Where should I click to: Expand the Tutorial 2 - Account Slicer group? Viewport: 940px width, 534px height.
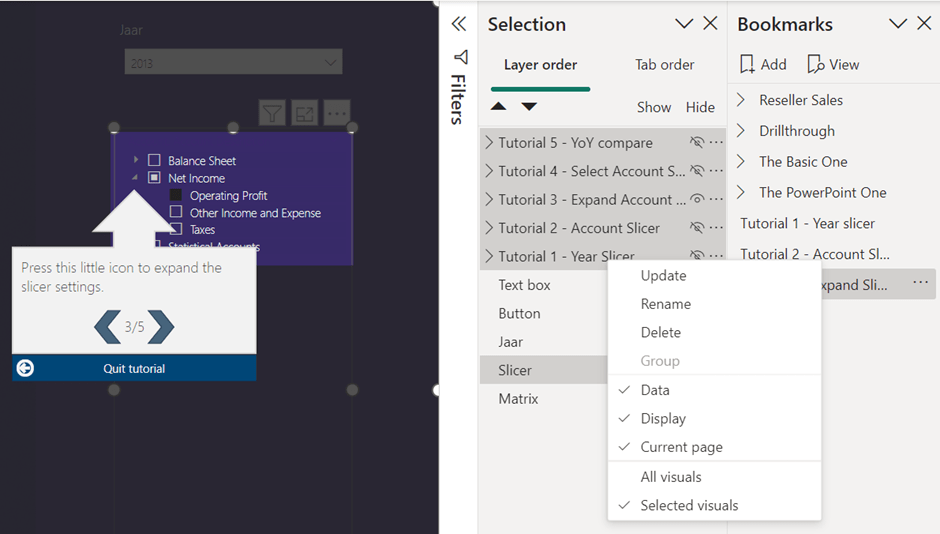tap(489, 228)
